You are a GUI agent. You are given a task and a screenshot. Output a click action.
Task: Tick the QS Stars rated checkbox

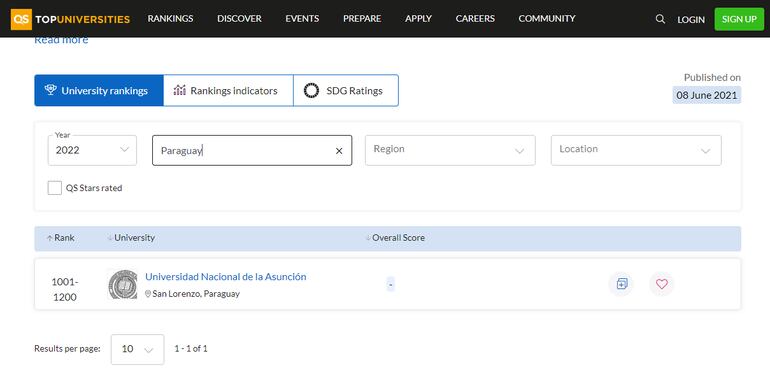tap(55, 188)
